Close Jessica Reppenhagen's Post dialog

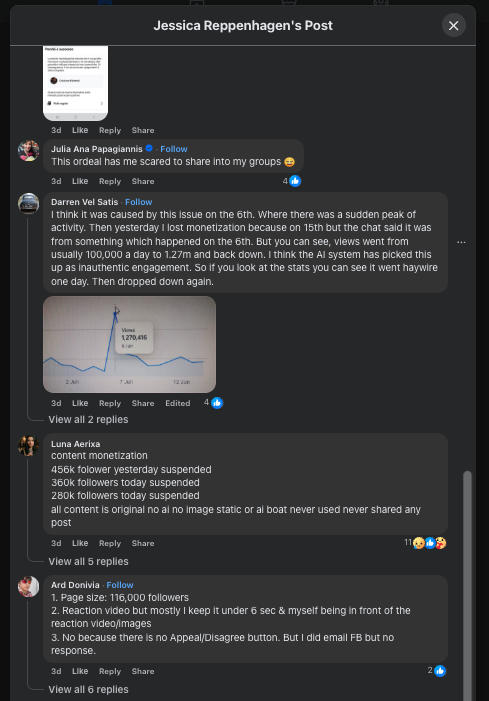coord(454,25)
